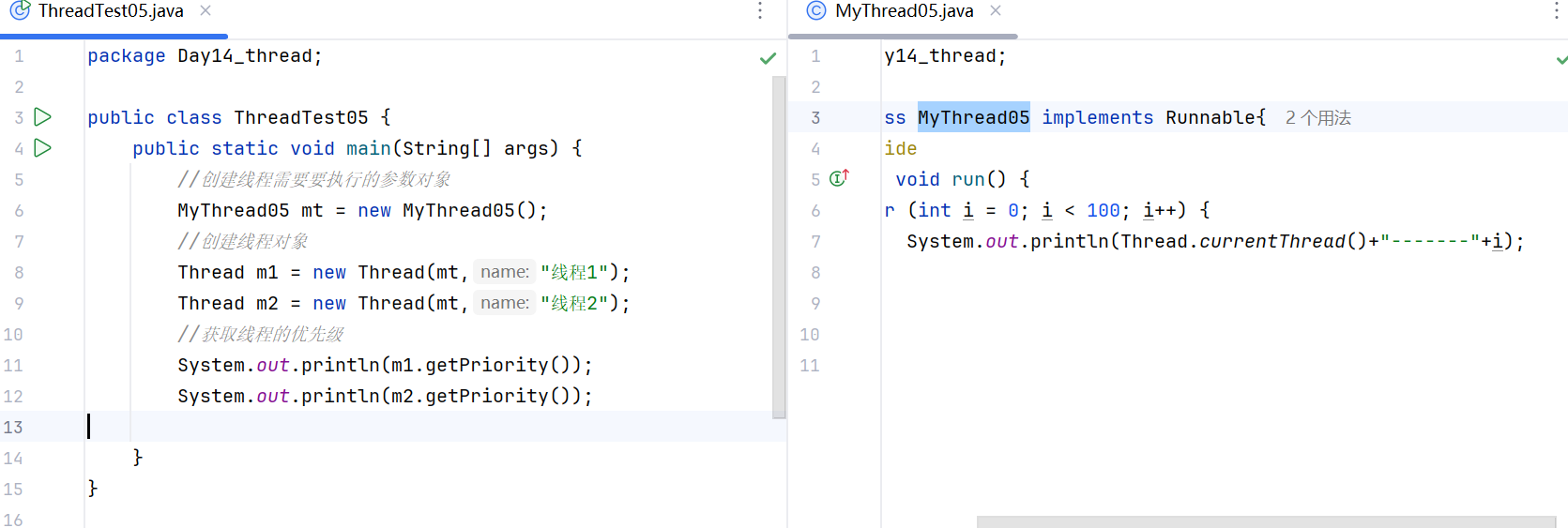The height and width of the screenshot is (528, 1568).
Task: Click implements-method gutter icon on line 5
Action: 839,177
